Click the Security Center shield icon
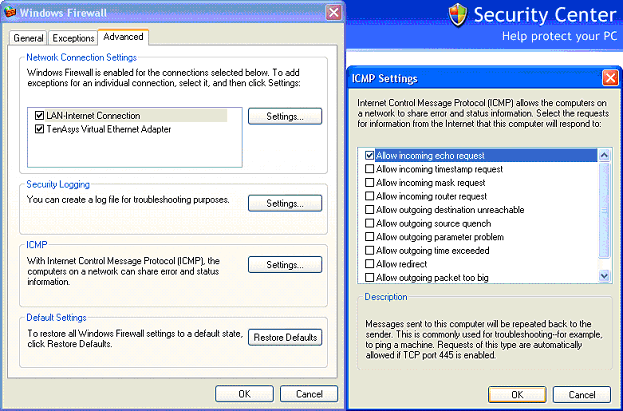The image size is (623, 411). click(x=458, y=14)
